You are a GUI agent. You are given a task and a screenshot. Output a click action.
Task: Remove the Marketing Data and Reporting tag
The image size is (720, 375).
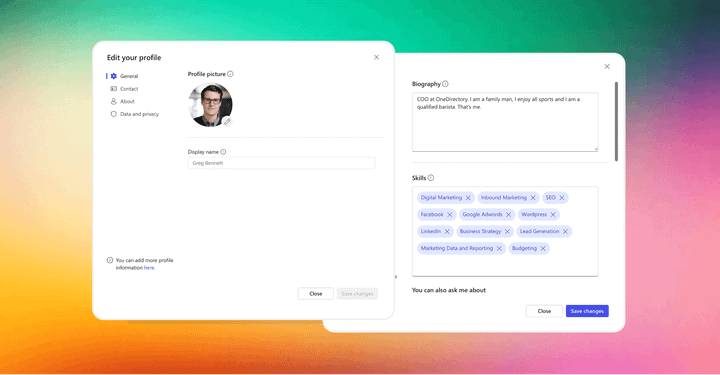click(x=499, y=249)
